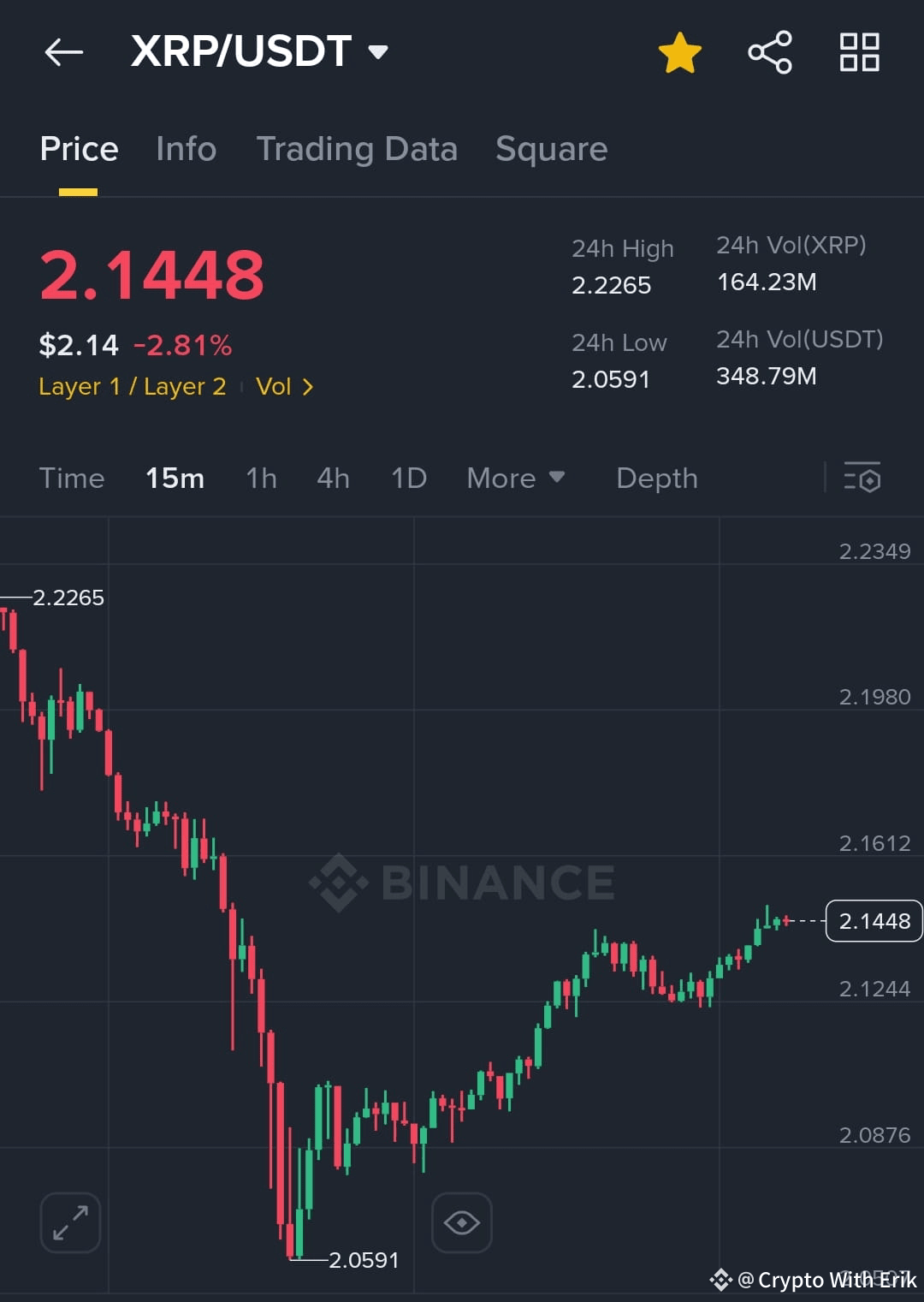This screenshot has height=1302, width=924.
Task: Unfavorite XRP/USDT via star icon
Action: pyautogui.click(x=680, y=52)
